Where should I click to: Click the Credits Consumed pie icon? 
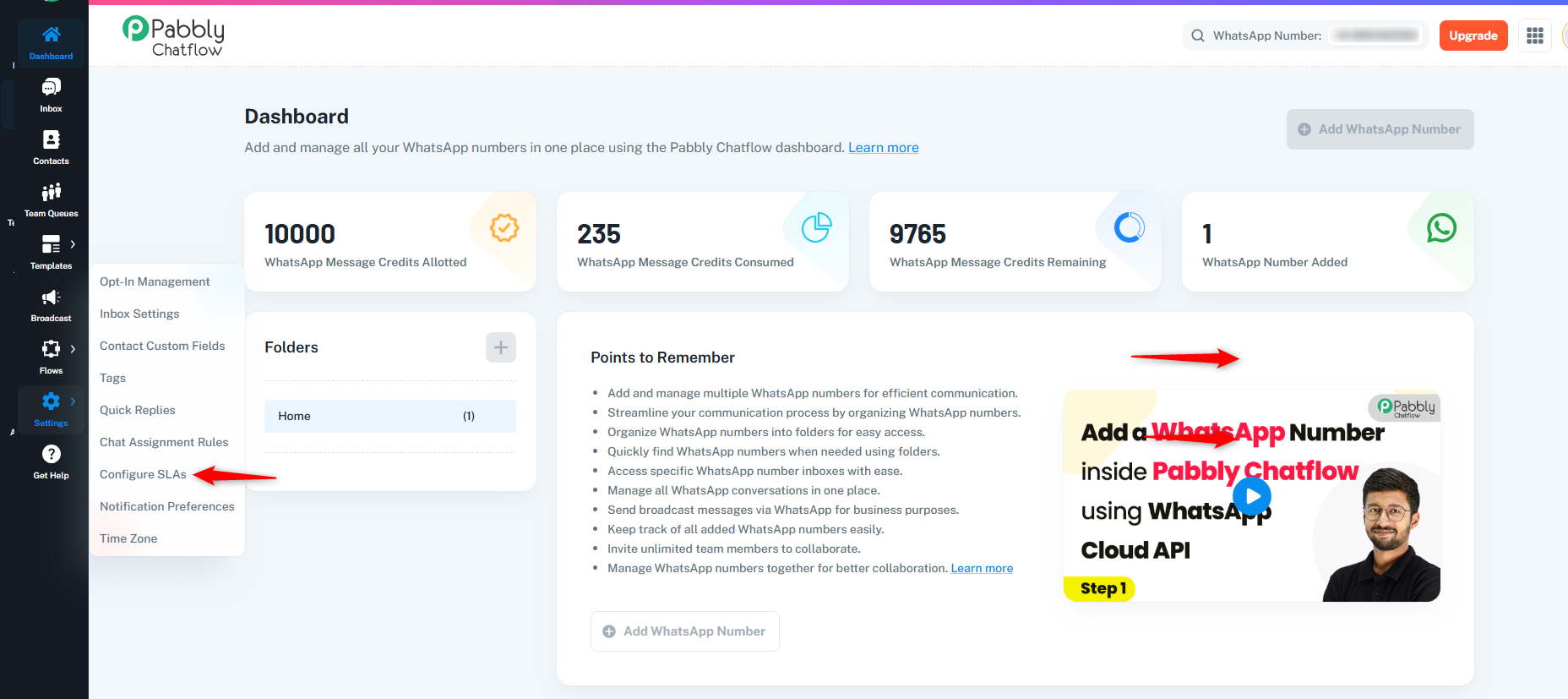(x=817, y=227)
